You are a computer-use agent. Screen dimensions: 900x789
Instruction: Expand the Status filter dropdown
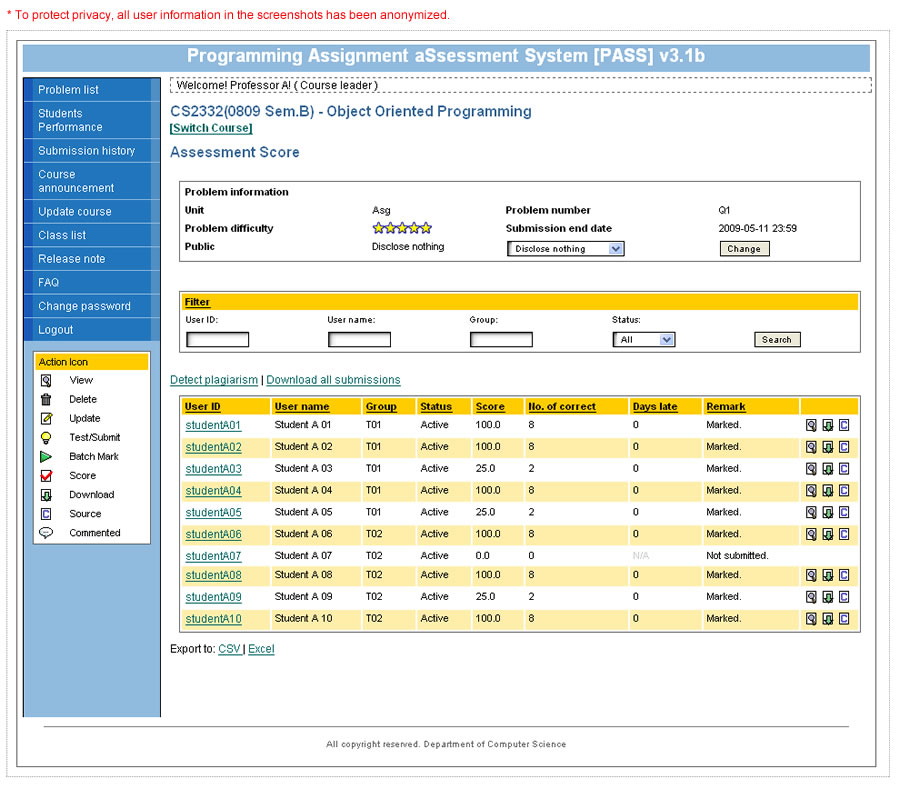pos(643,340)
